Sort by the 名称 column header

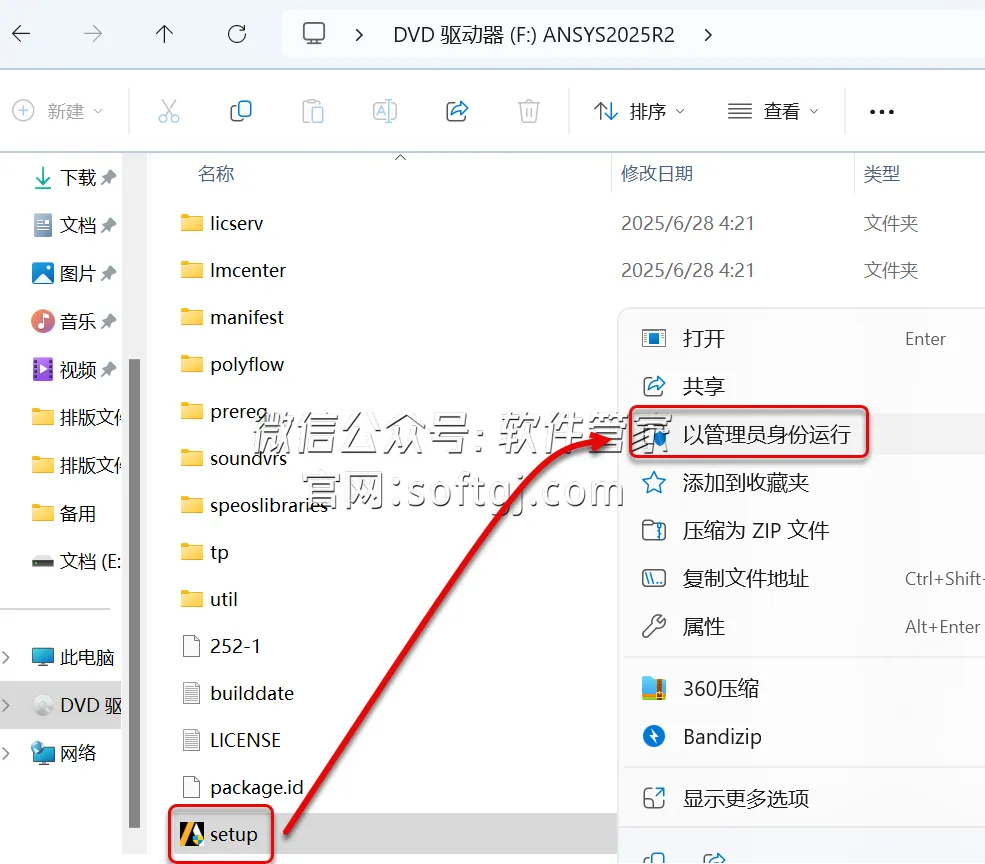tap(215, 173)
